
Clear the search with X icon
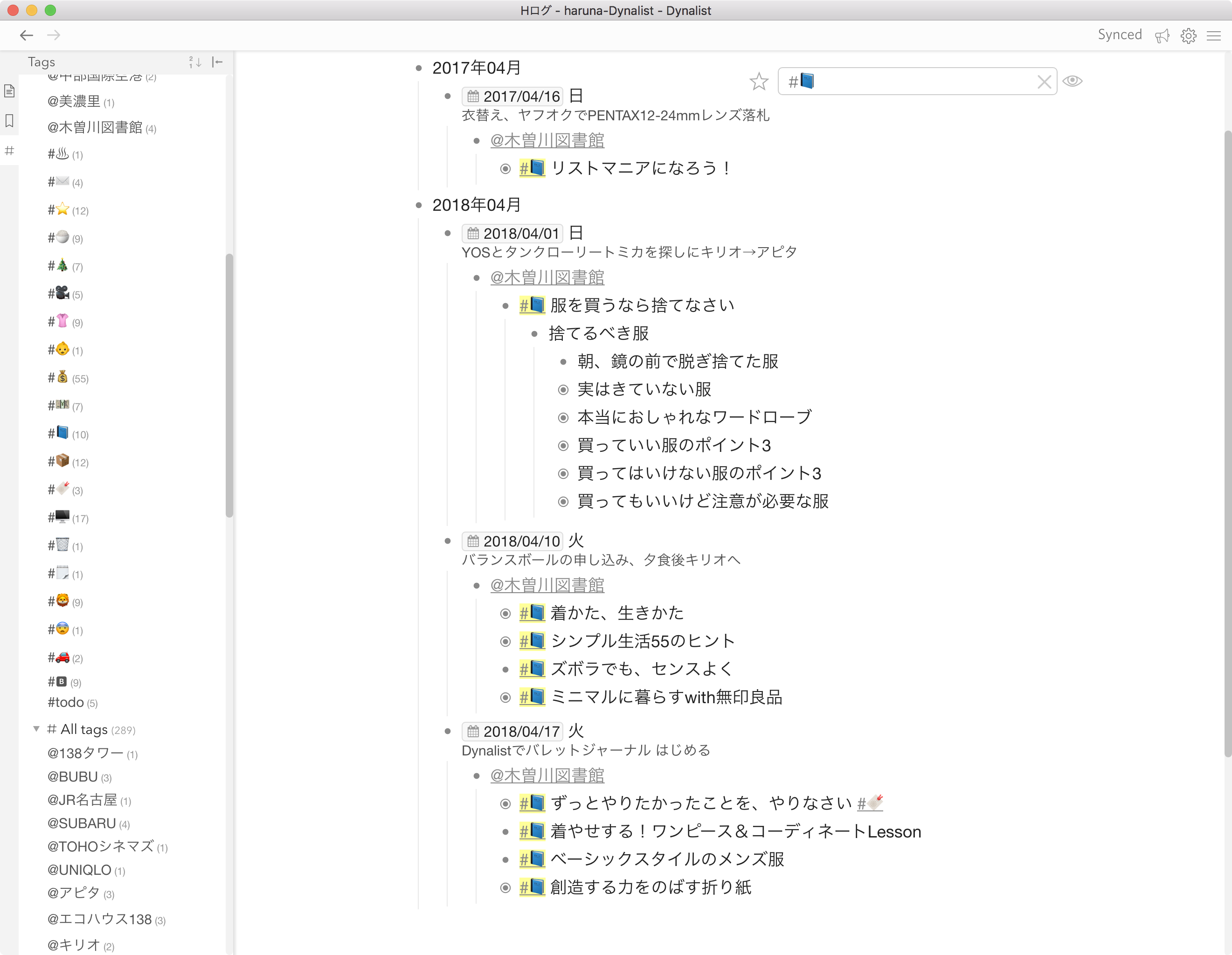[1044, 82]
